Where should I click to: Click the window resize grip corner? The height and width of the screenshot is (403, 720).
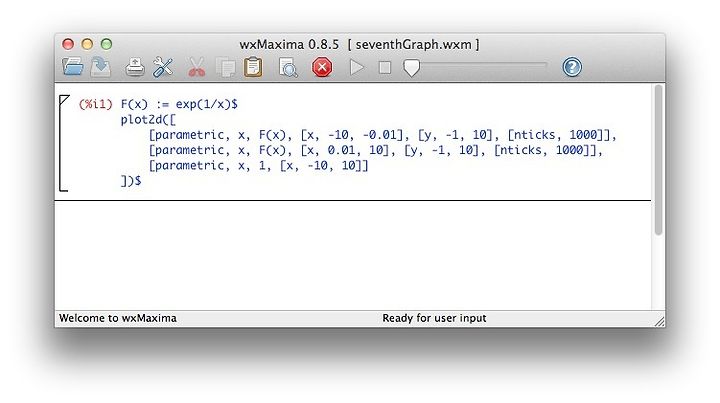[659, 321]
